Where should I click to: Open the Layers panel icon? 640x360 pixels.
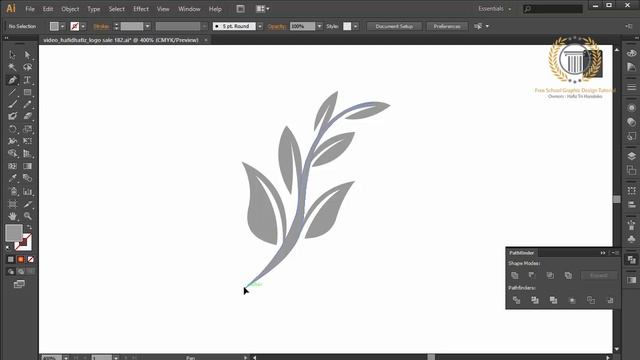pyautogui.click(x=631, y=156)
